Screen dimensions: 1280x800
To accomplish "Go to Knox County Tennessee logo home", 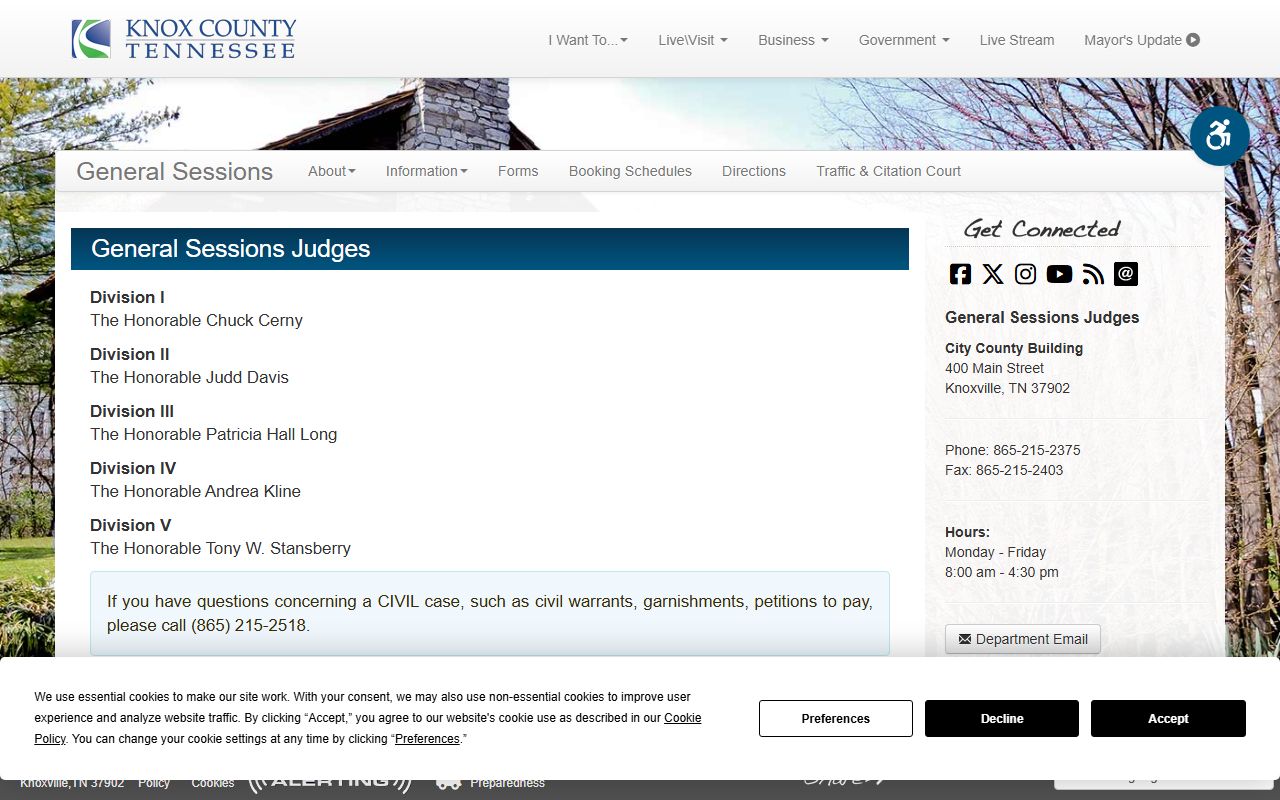I will click(x=184, y=39).
